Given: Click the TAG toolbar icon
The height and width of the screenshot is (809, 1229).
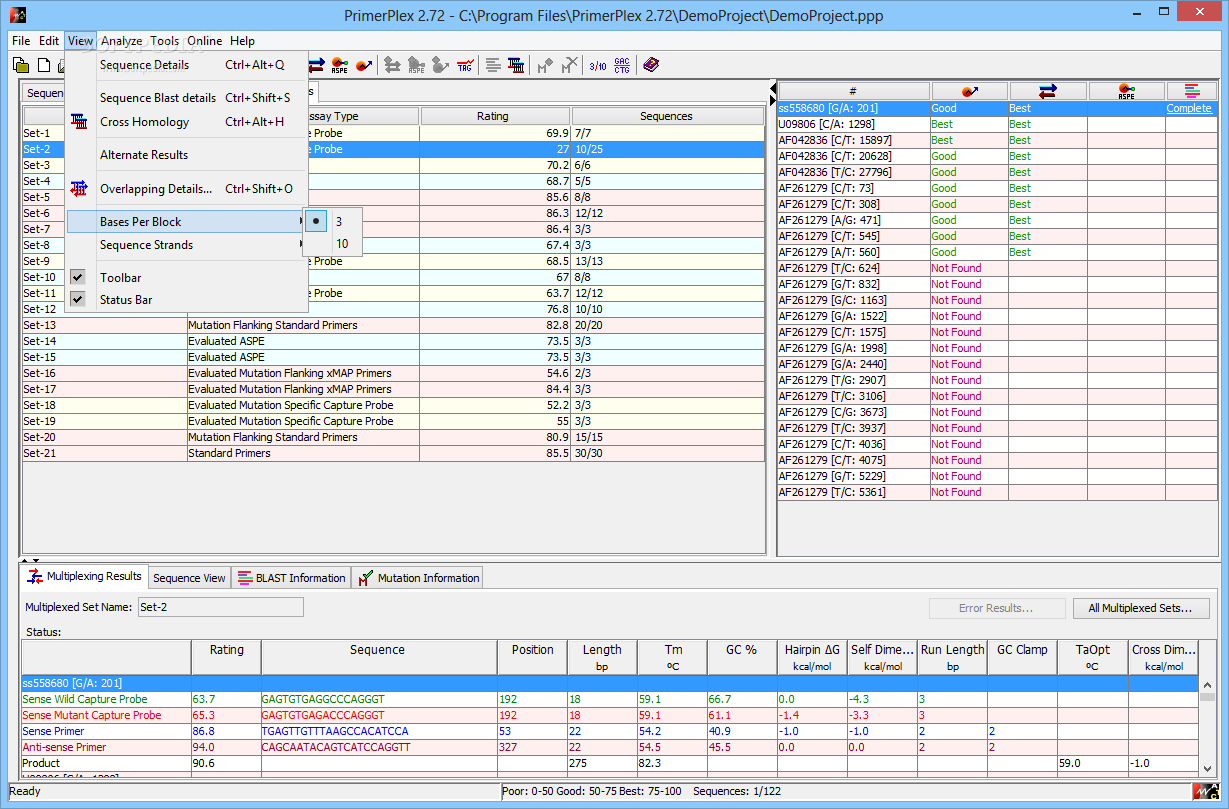Looking at the screenshot, I should (x=465, y=65).
